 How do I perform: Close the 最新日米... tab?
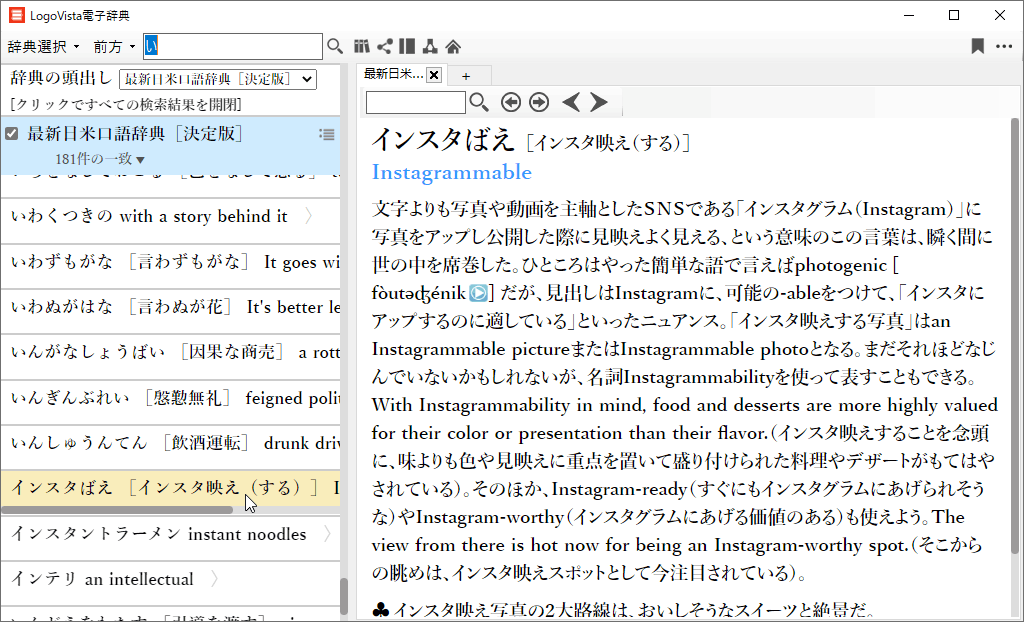[434, 75]
